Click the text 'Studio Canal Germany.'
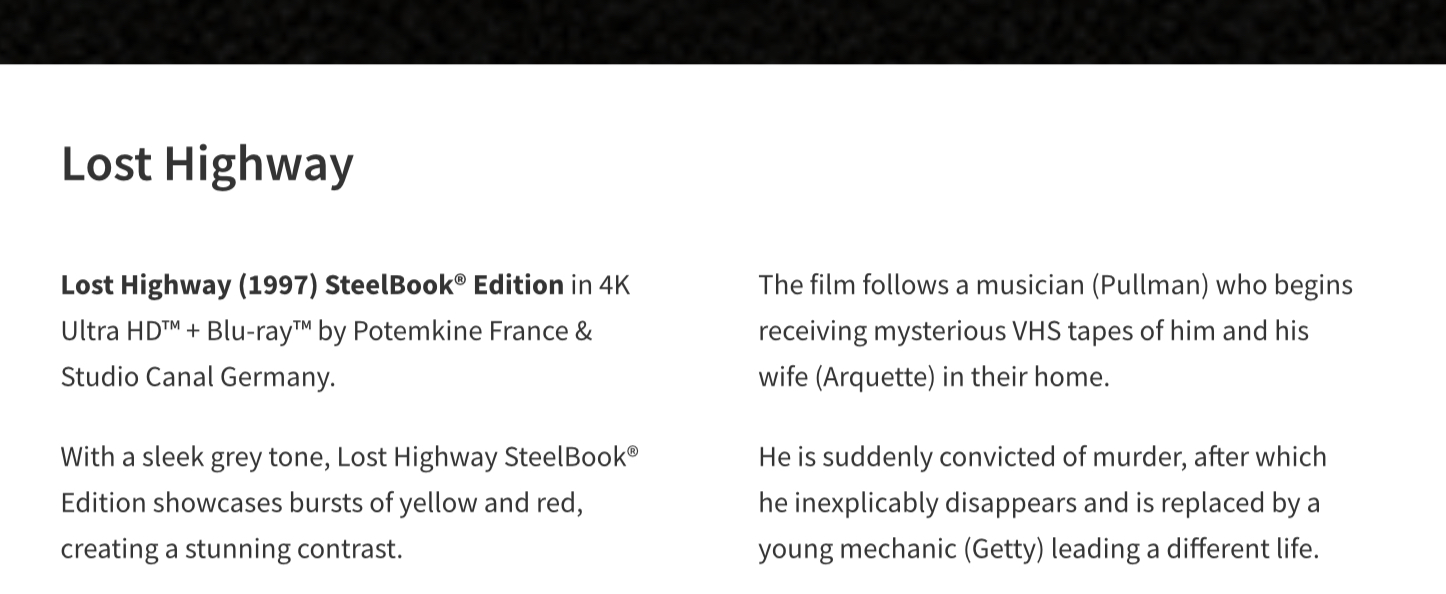The width and height of the screenshot is (1446, 594). point(198,377)
